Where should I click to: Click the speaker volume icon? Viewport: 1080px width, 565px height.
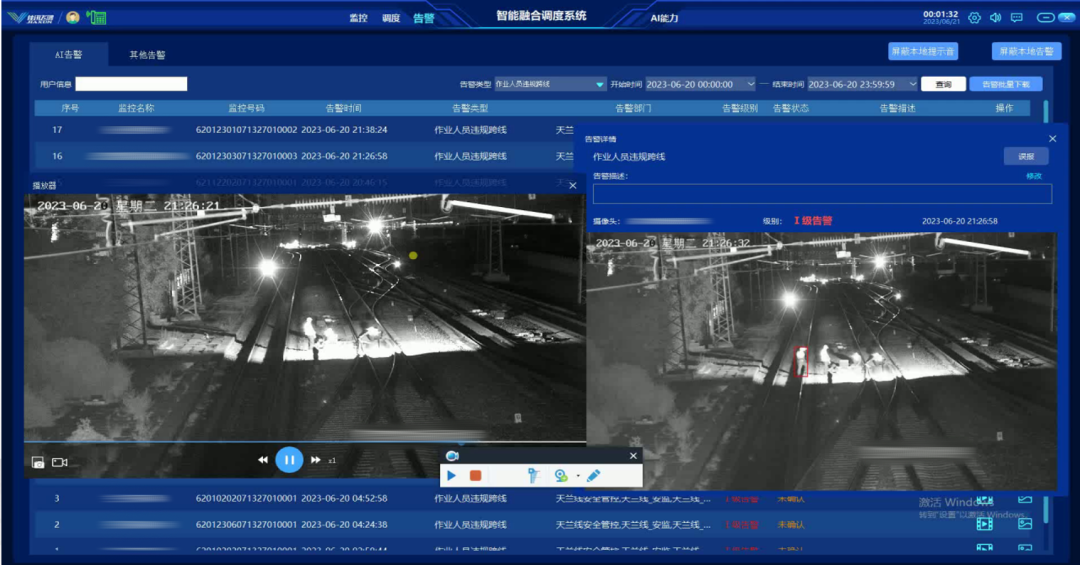click(995, 17)
